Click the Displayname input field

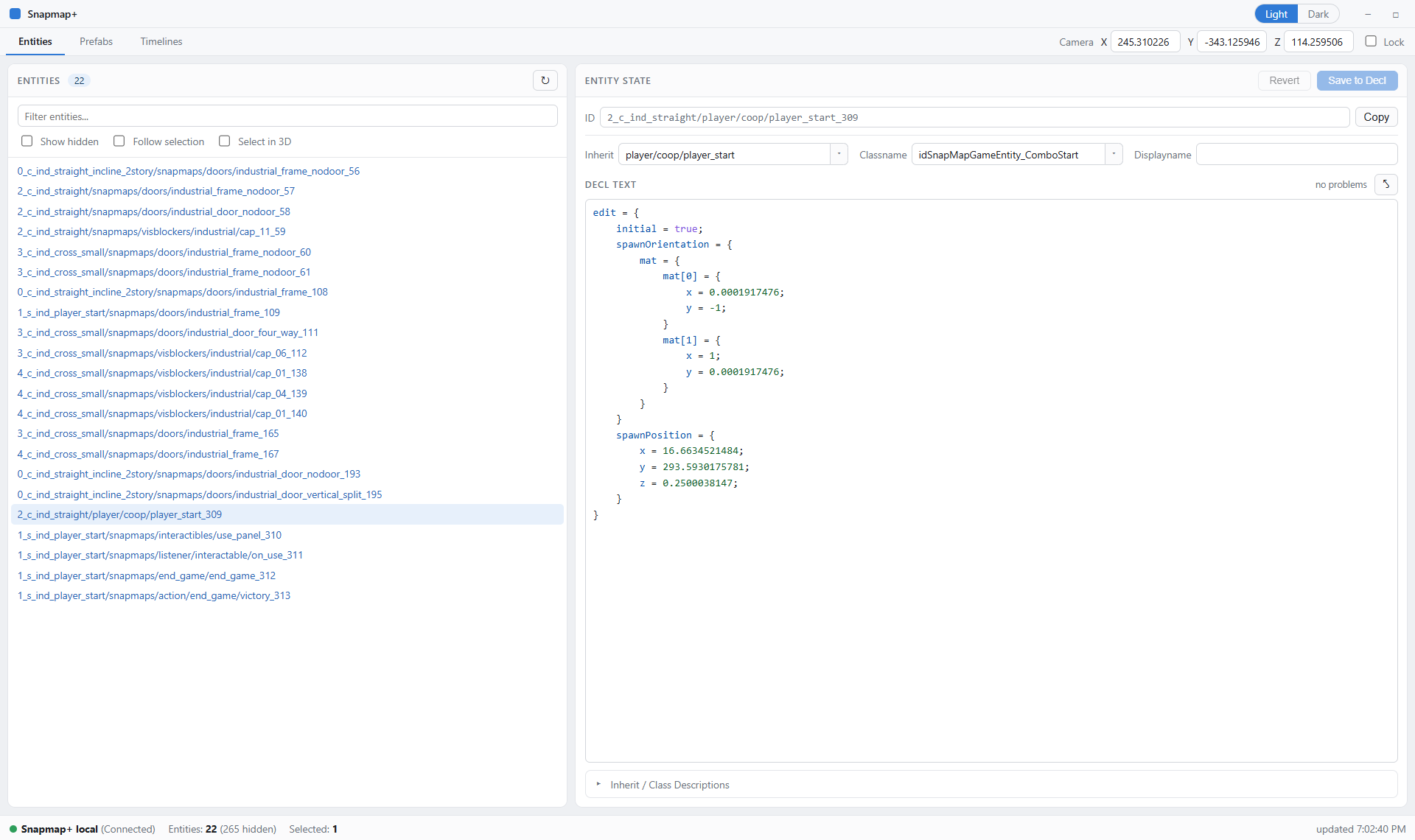1296,154
